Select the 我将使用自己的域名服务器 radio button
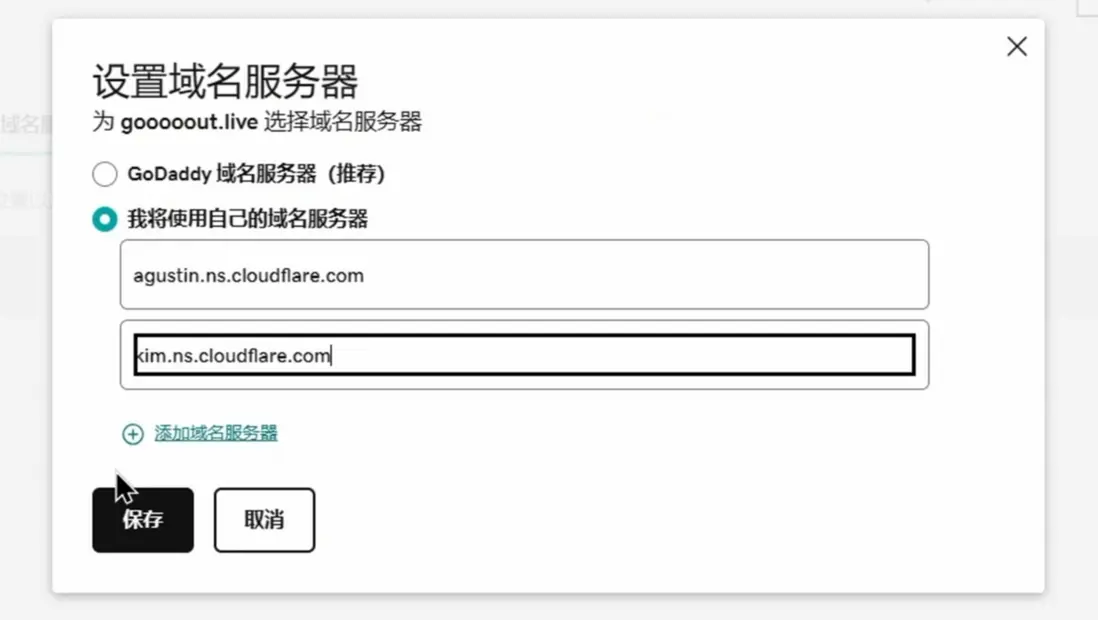This screenshot has height=620, width=1098. 104,219
